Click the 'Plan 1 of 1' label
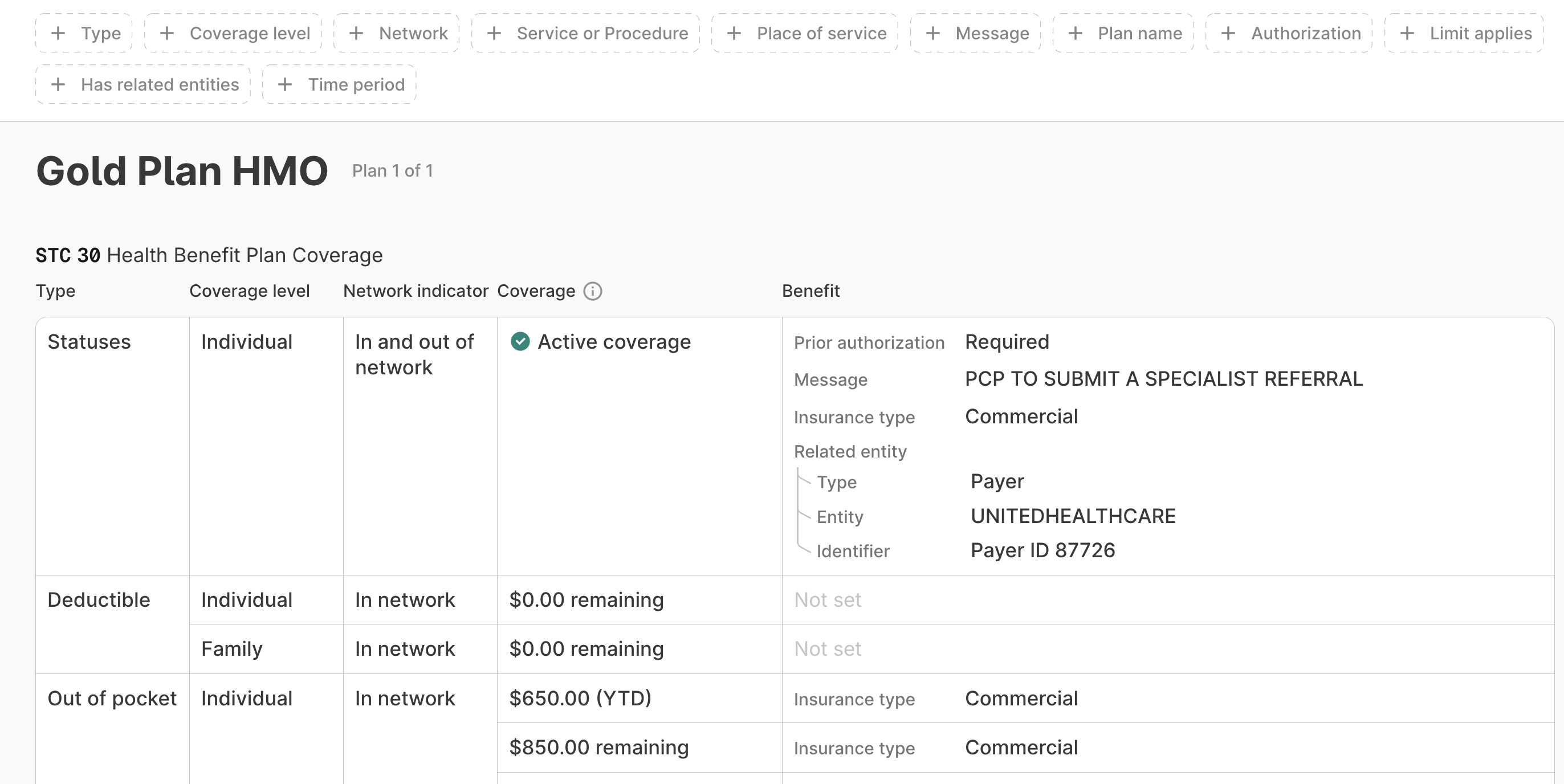1564x784 pixels. 393,170
